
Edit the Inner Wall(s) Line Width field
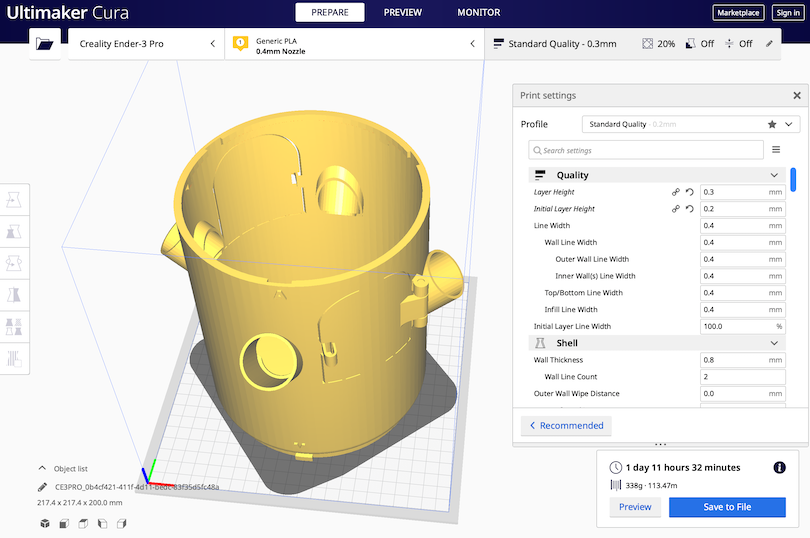click(742, 276)
